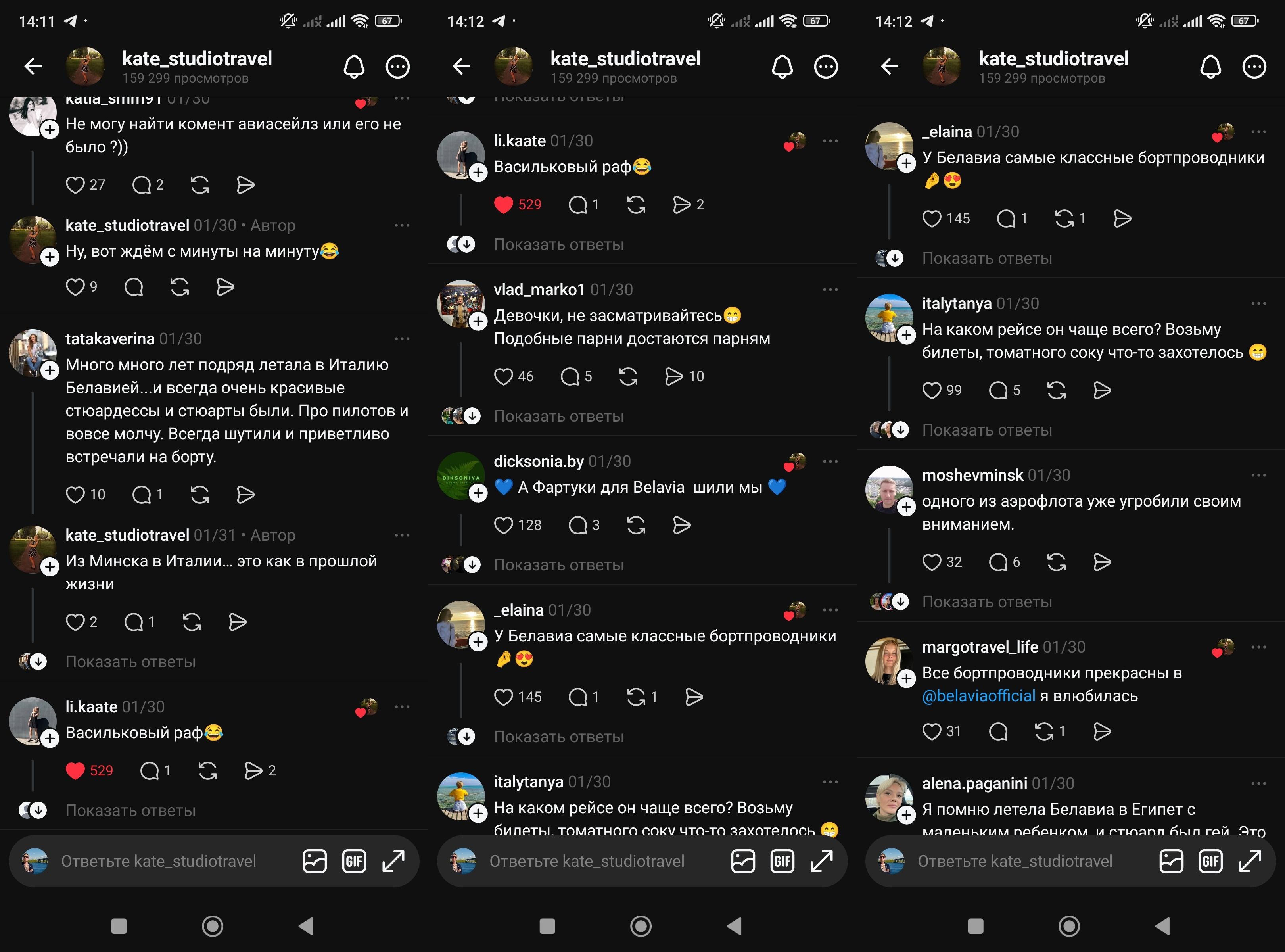Screen dimensions: 1285x952
Task: Open the @belaviaofficial mention link
Action: pos(978,696)
